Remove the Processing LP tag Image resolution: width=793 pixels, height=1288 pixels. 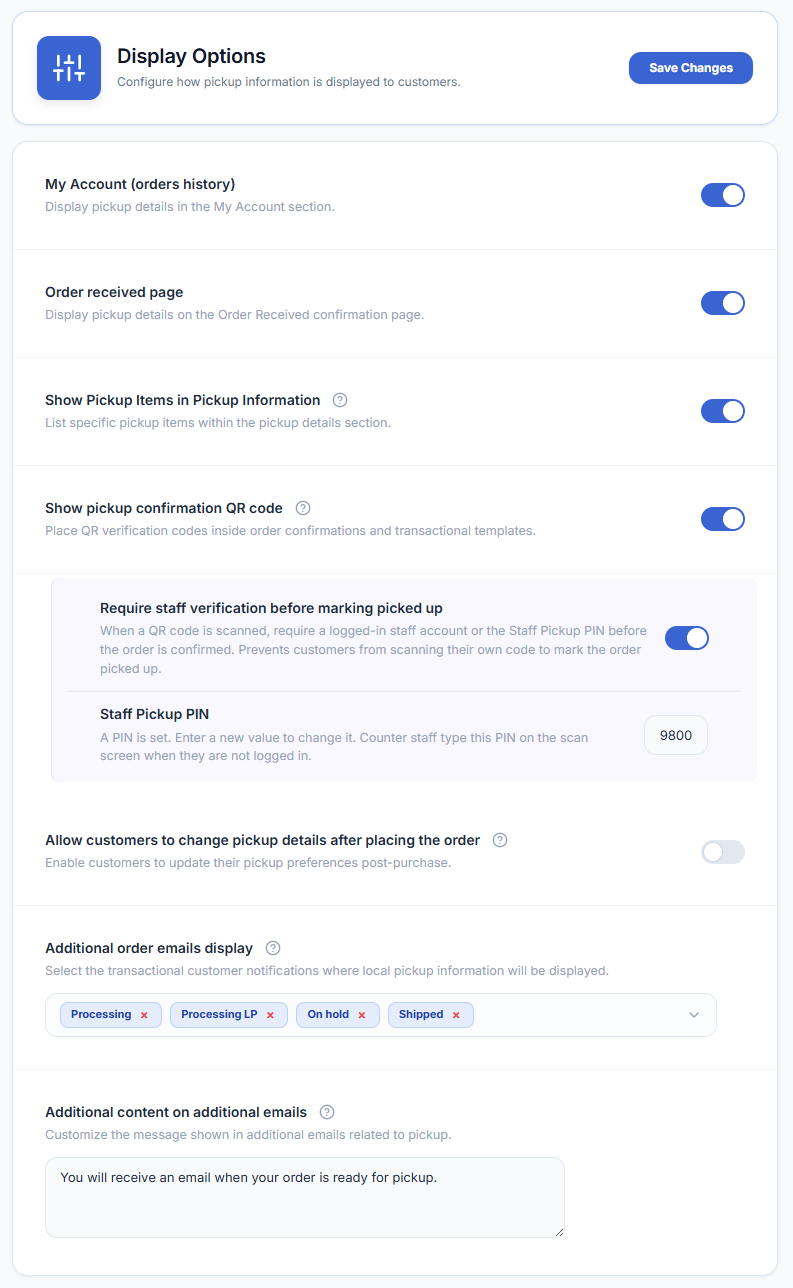click(270, 1015)
